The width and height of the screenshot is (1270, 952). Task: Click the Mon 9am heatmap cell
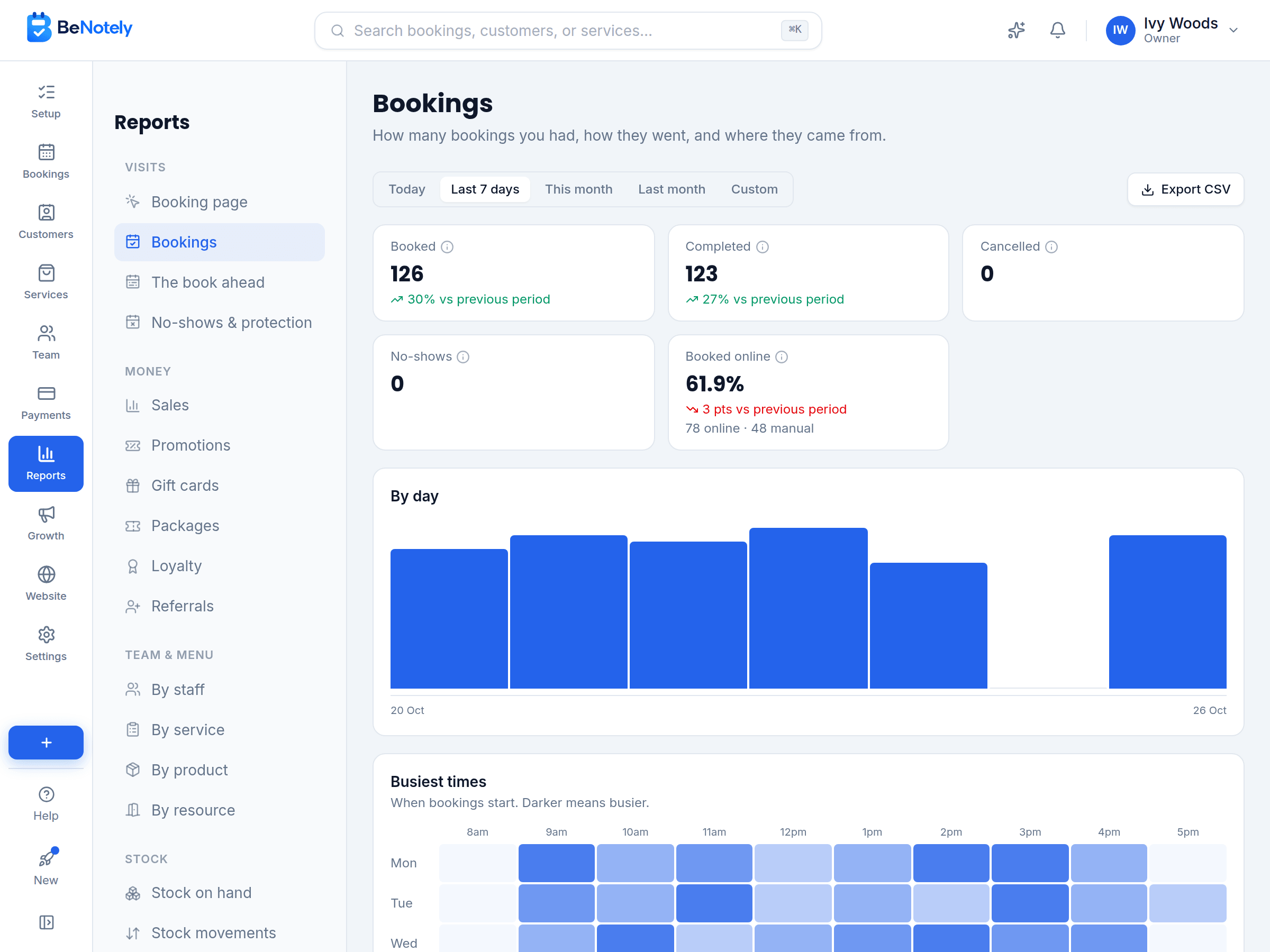pos(556,863)
